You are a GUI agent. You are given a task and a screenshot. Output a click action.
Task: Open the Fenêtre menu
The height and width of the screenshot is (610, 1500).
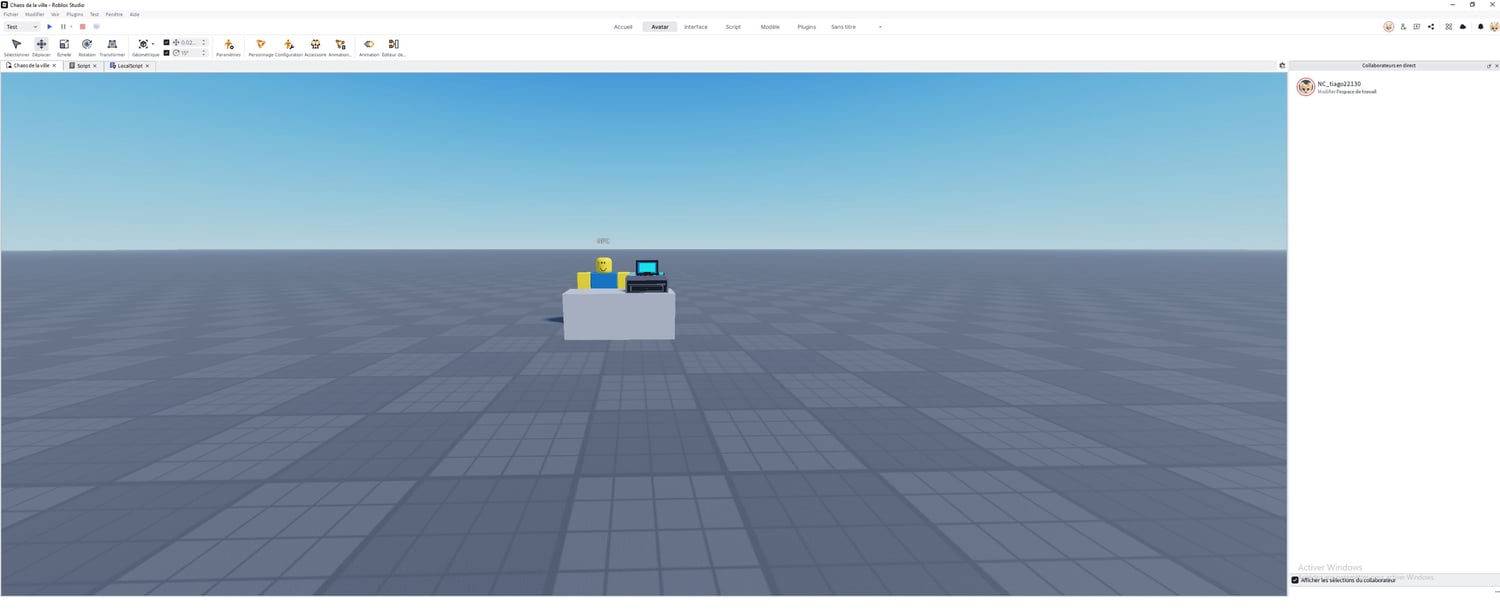tap(114, 14)
